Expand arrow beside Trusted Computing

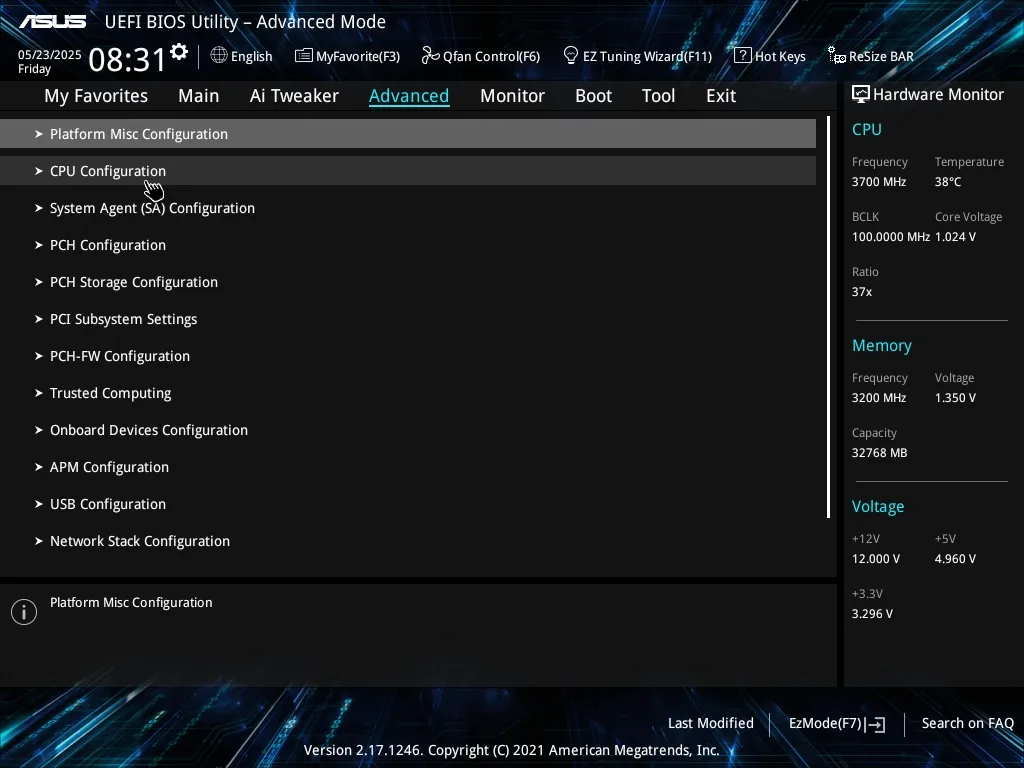(x=39, y=393)
